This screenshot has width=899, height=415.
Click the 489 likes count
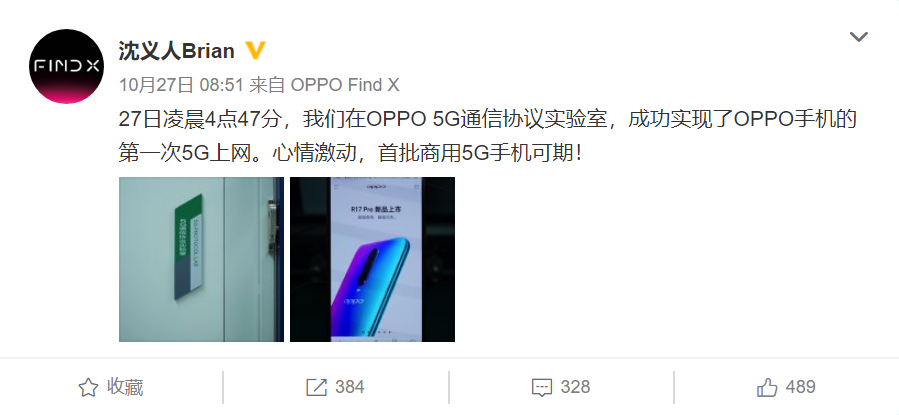coord(800,387)
